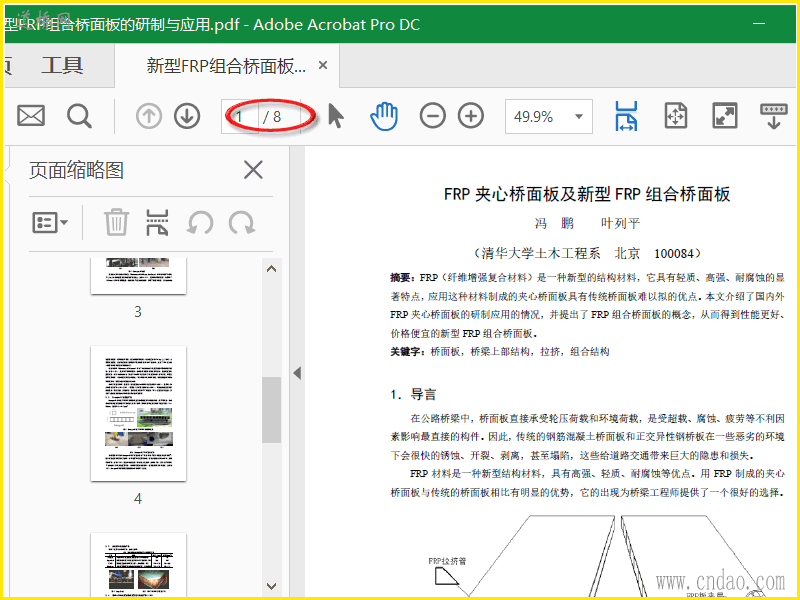Switch to full screen mode
Image resolution: width=800 pixels, height=600 pixels.
coord(724,116)
